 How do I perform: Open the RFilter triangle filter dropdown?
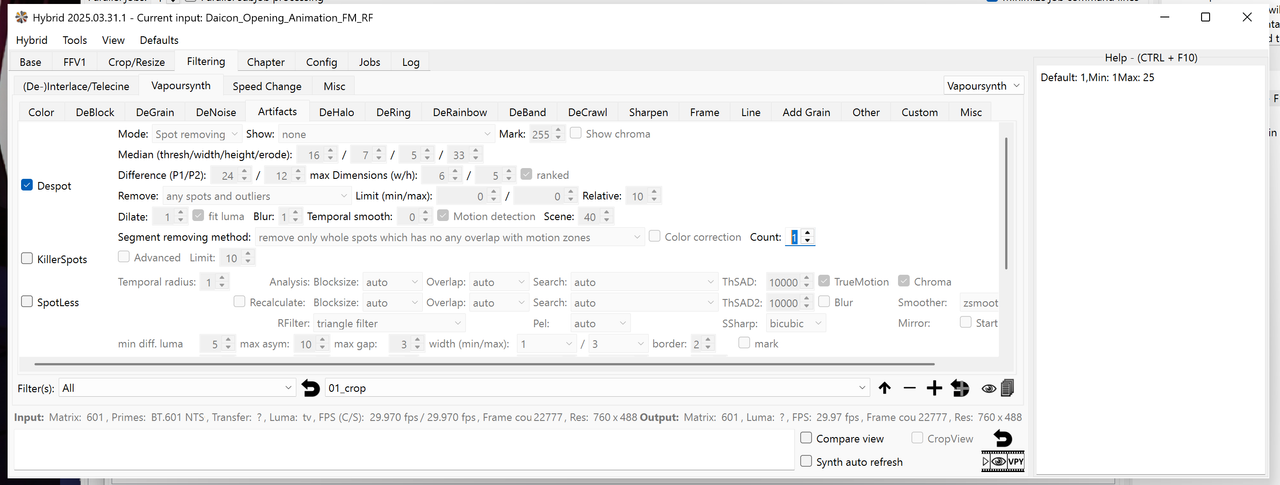pos(389,323)
